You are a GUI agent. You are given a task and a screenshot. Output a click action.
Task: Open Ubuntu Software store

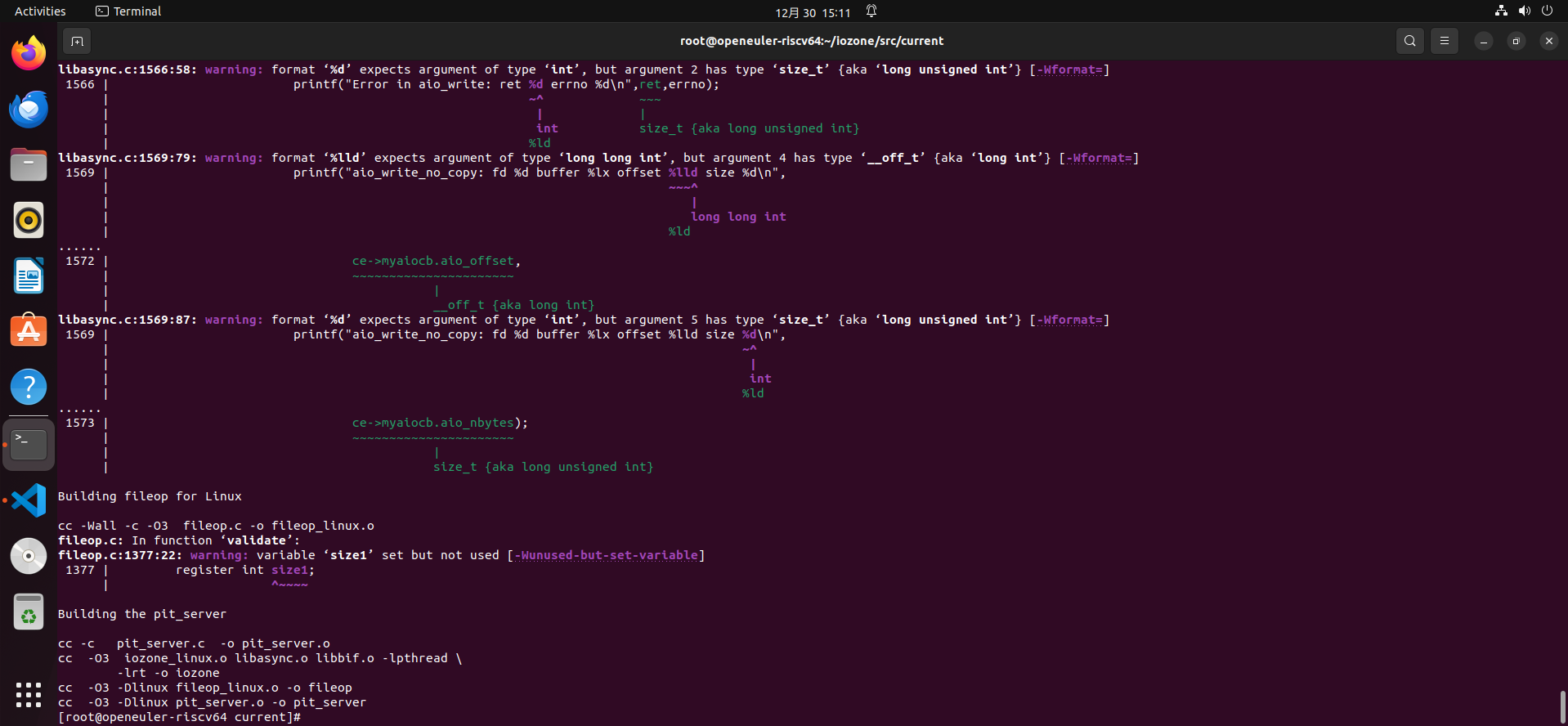point(29,332)
